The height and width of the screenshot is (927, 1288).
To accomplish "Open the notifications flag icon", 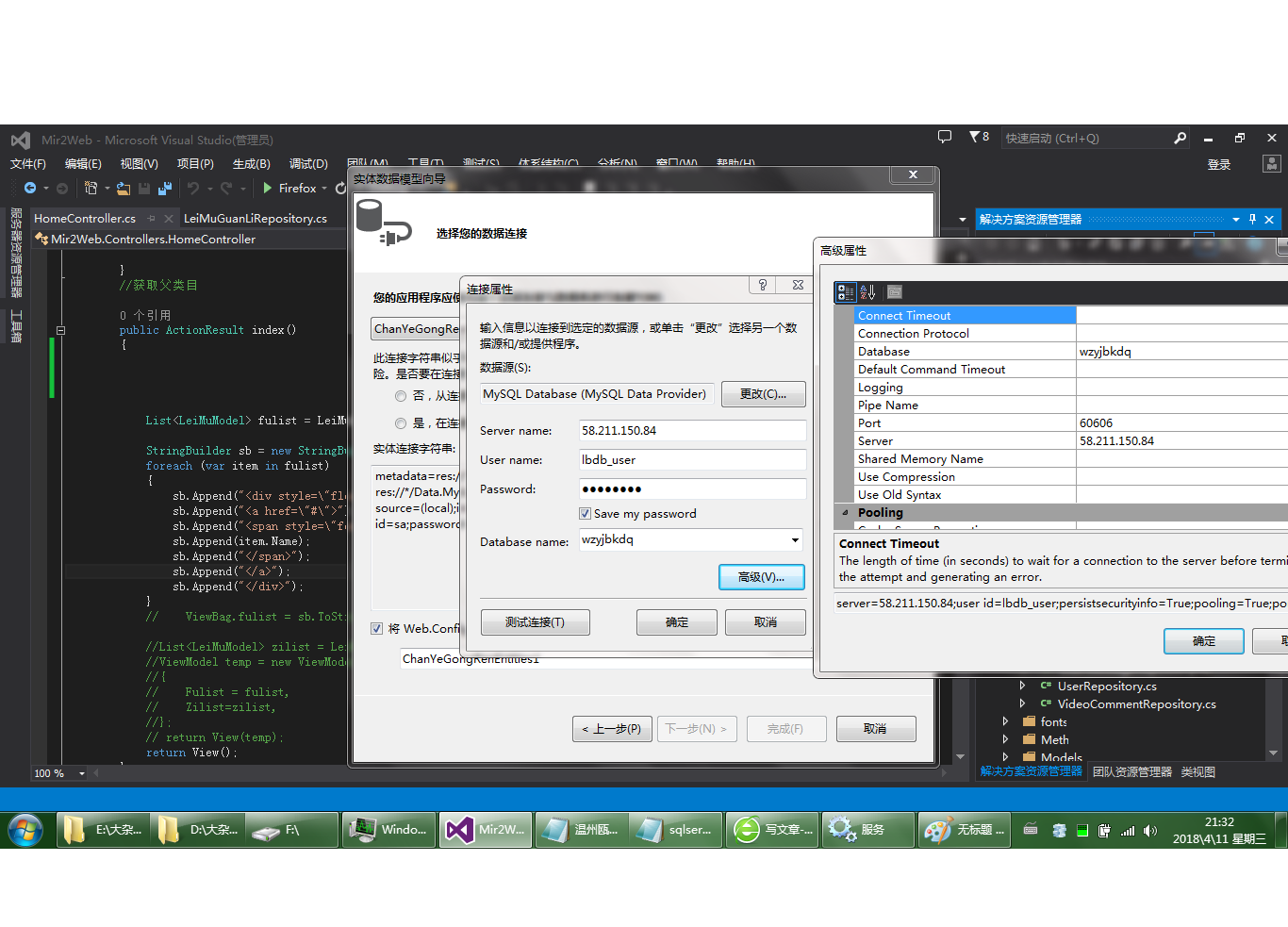I will [x=975, y=138].
